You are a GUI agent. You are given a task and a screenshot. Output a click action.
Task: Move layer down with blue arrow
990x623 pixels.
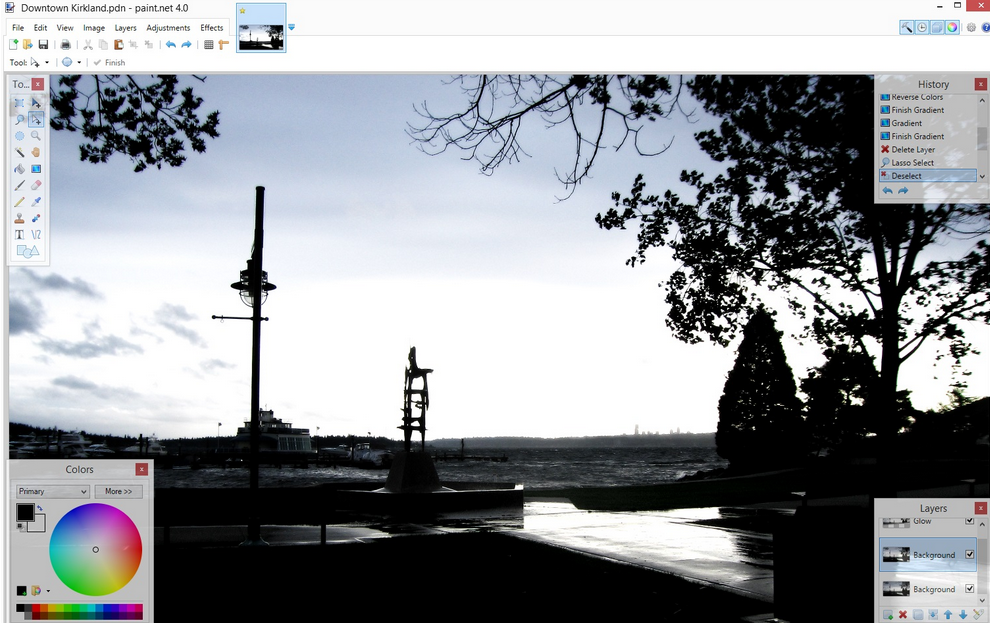[963, 615]
